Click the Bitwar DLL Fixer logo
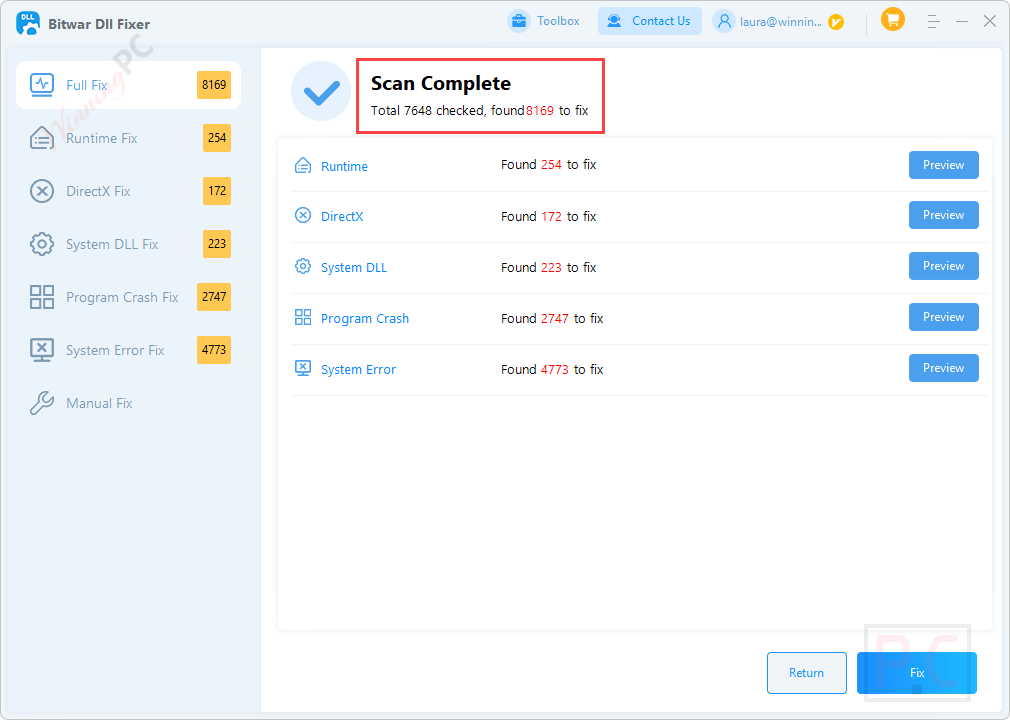 click(27, 22)
